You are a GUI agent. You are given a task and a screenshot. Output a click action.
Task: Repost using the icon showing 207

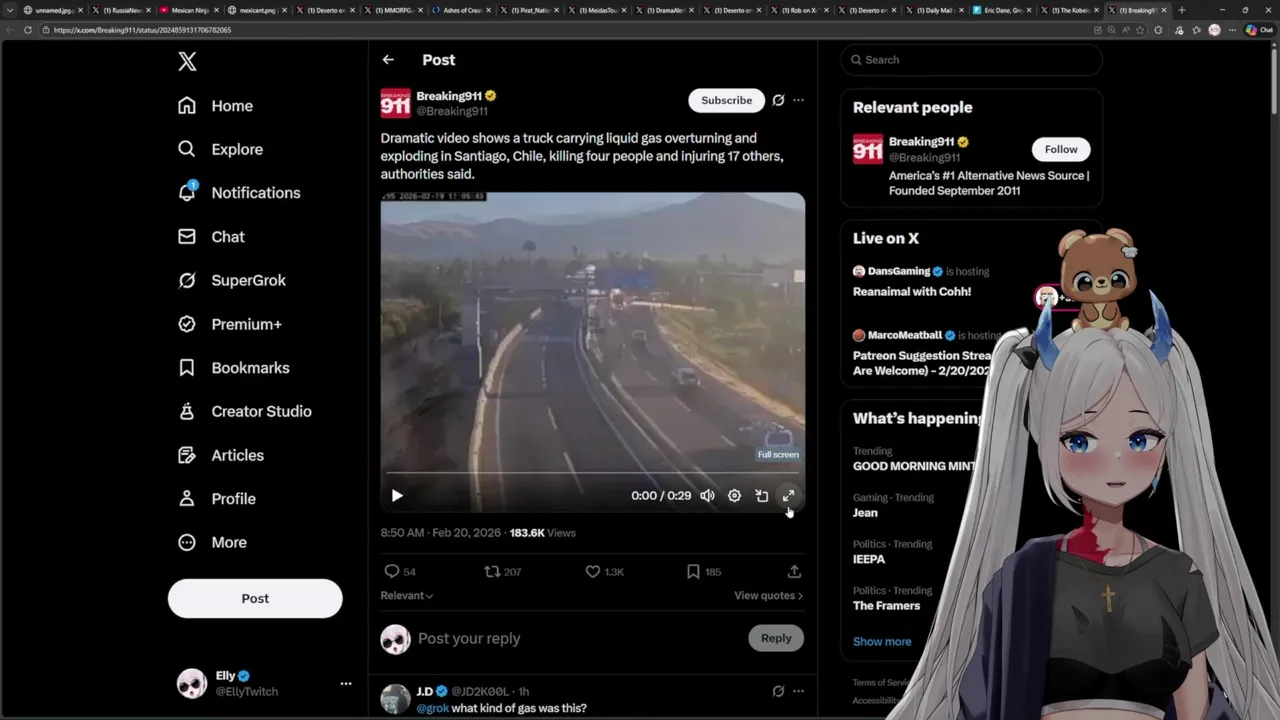(x=503, y=571)
